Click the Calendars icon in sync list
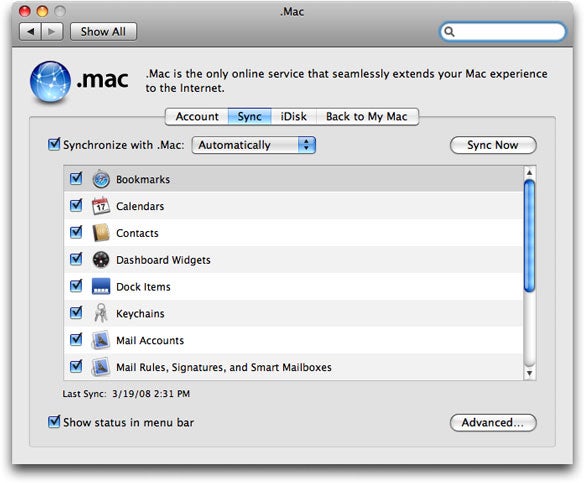This screenshot has height=483, width=584. click(x=101, y=206)
